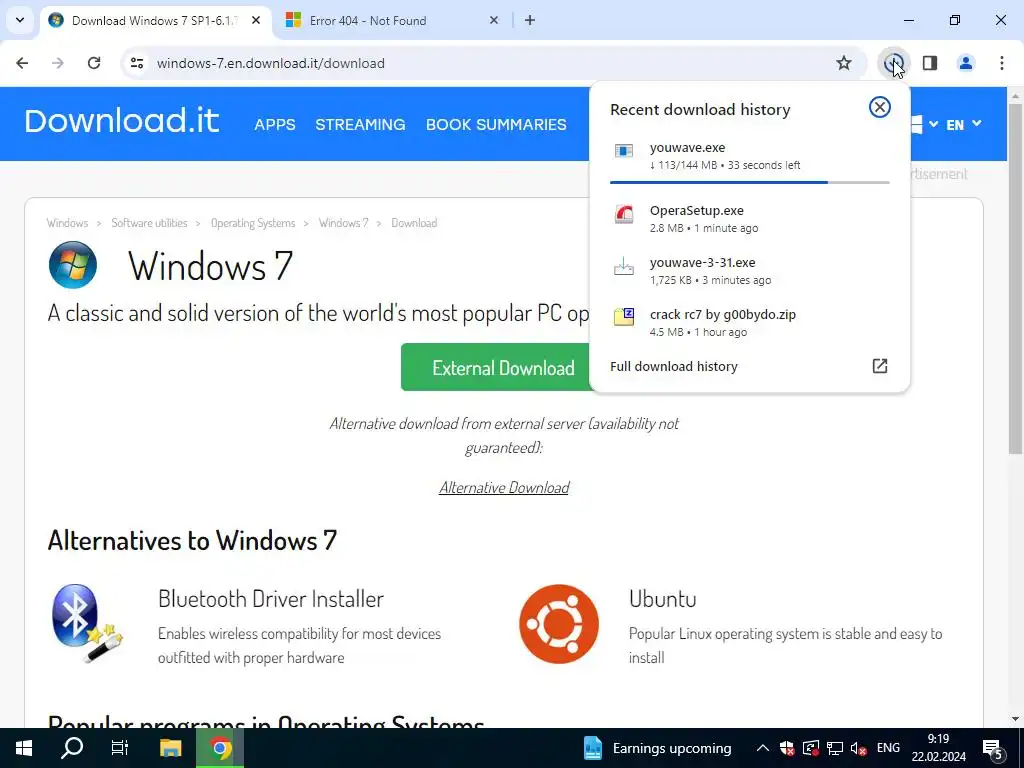This screenshot has width=1024, height=768.
Task: Click the crack rc7 zip file icon
Action: point(624,317)
